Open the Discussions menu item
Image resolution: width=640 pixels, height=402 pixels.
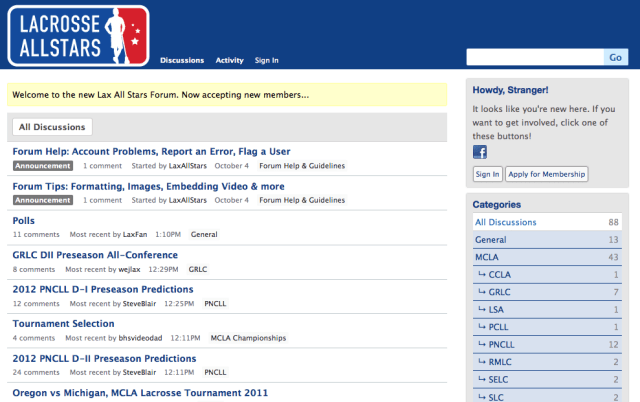pyautogui.click(x=182, y=60)
